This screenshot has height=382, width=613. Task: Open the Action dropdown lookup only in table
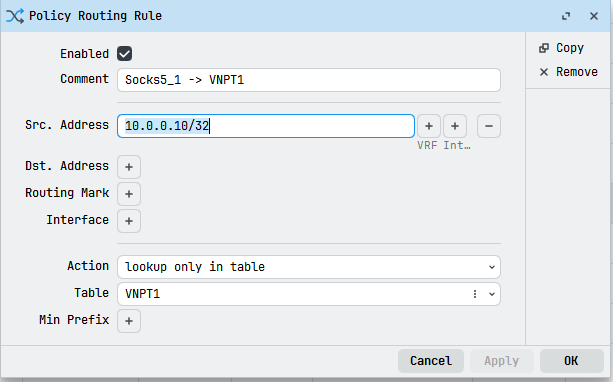click(308, 267)
